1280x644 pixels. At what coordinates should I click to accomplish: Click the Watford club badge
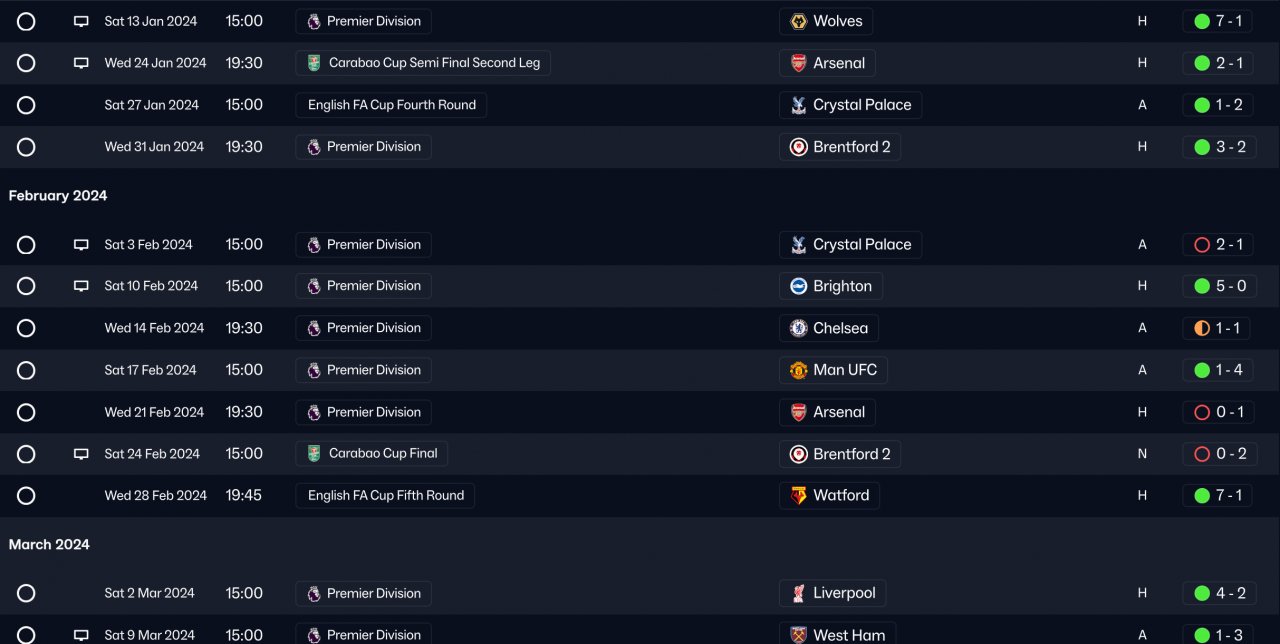click(x=798, y=495)
